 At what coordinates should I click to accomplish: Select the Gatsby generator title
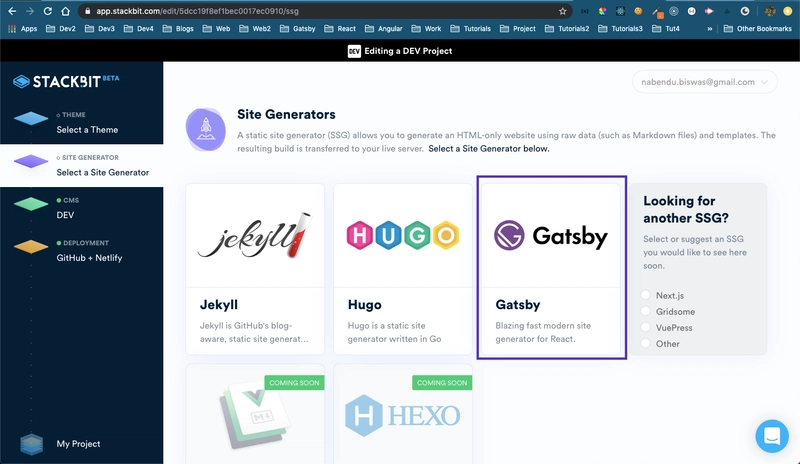coord(518,305)
